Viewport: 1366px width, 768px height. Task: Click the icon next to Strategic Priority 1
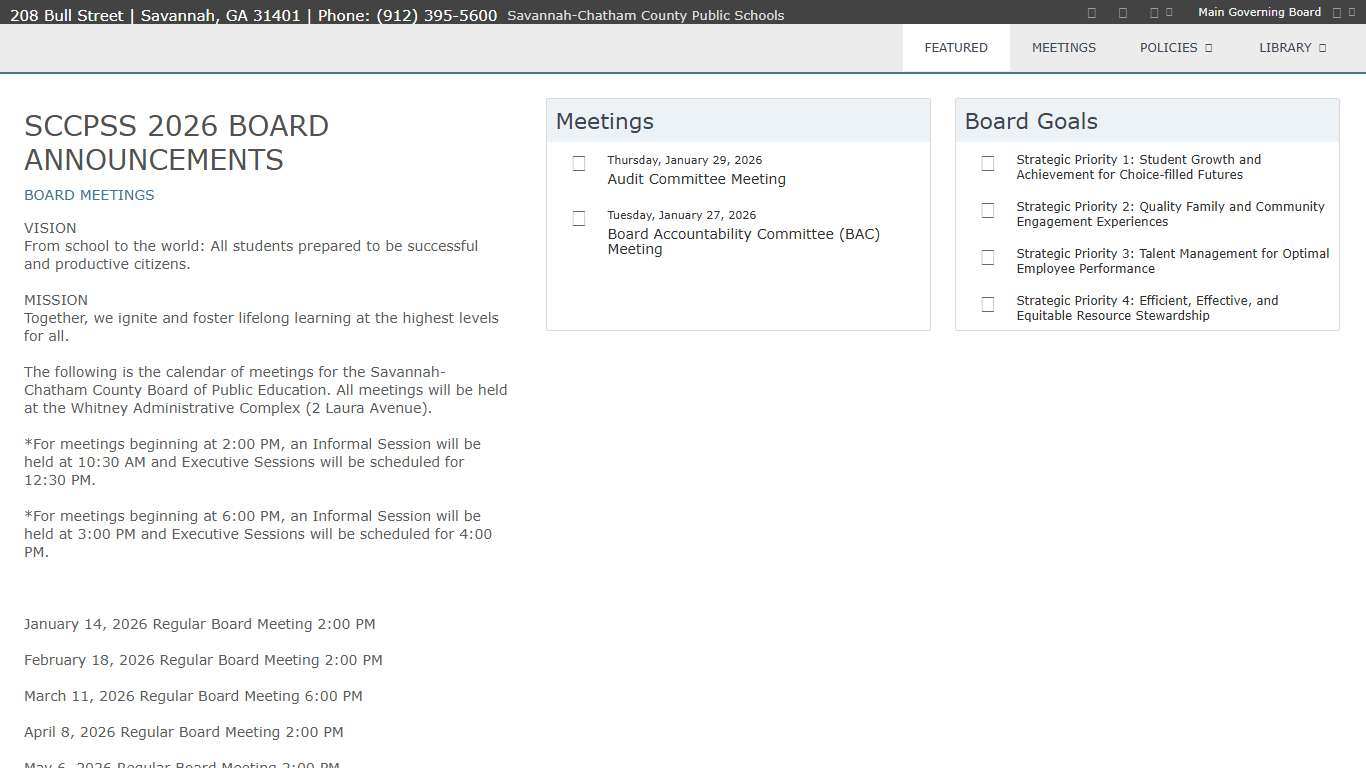coord(988,163)
